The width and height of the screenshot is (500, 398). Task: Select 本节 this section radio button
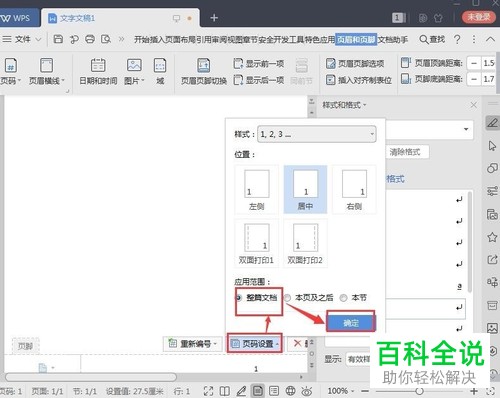[343, 298]
